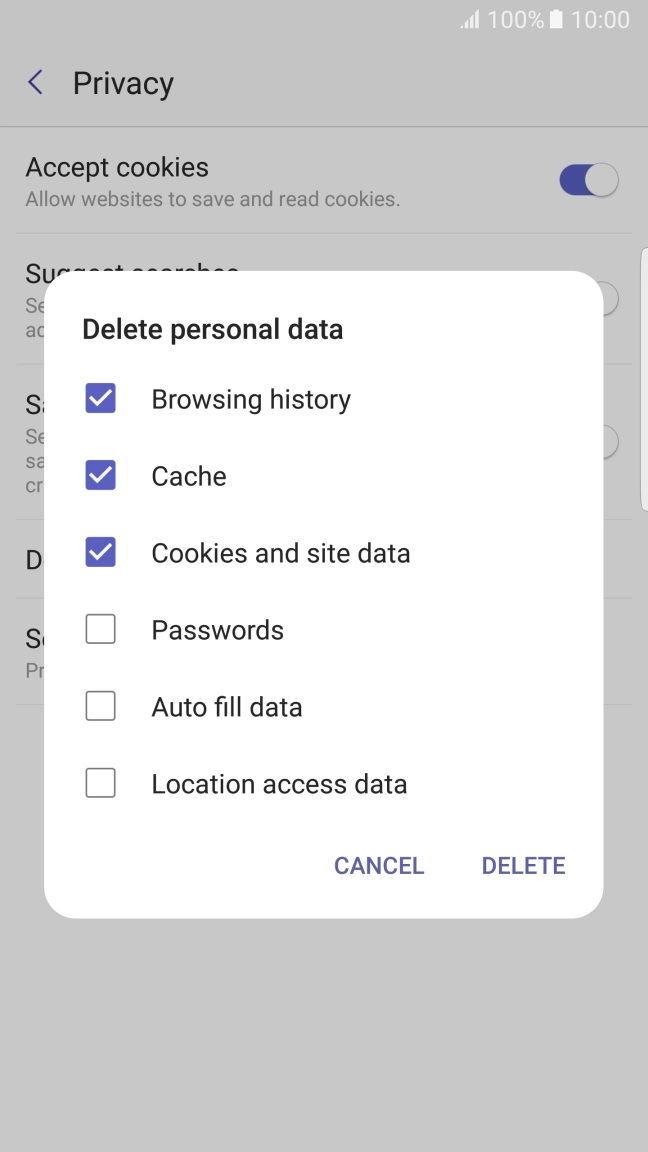This screenshot has height=1152, width=648.
Task: Disable the Accept cookies toggle
Action: [586, 179]
